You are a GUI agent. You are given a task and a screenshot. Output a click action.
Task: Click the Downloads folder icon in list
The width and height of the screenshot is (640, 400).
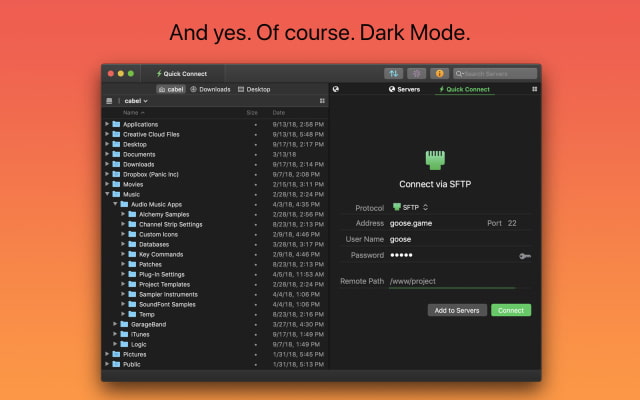116,164
